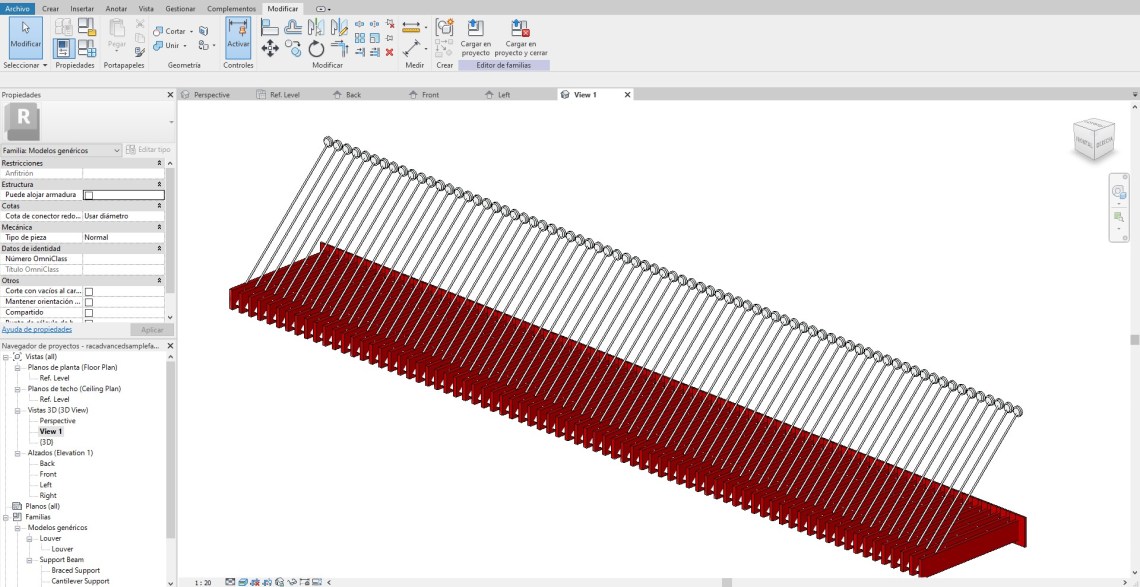
Task: Click the ViewCube in the viewport
Action: (x=1092, y=141)
